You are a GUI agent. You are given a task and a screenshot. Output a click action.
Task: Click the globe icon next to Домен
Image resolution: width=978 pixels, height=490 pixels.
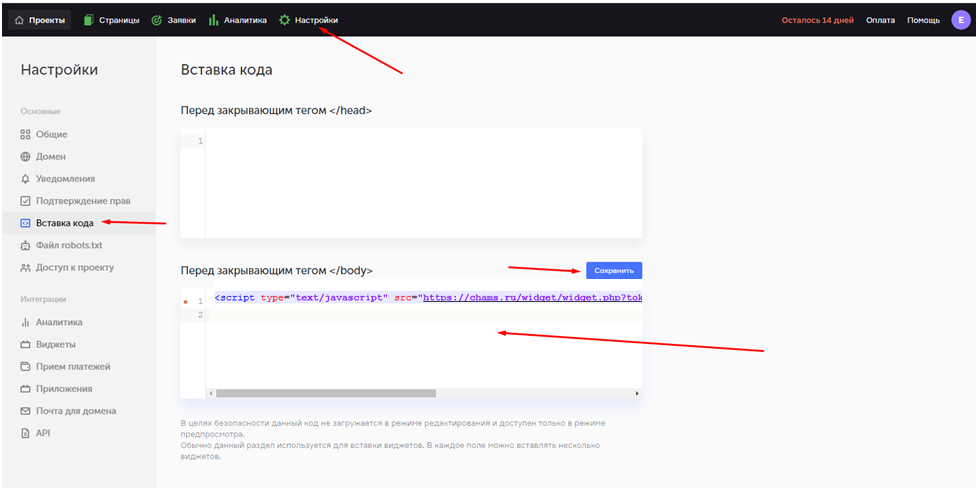[26, 157]
